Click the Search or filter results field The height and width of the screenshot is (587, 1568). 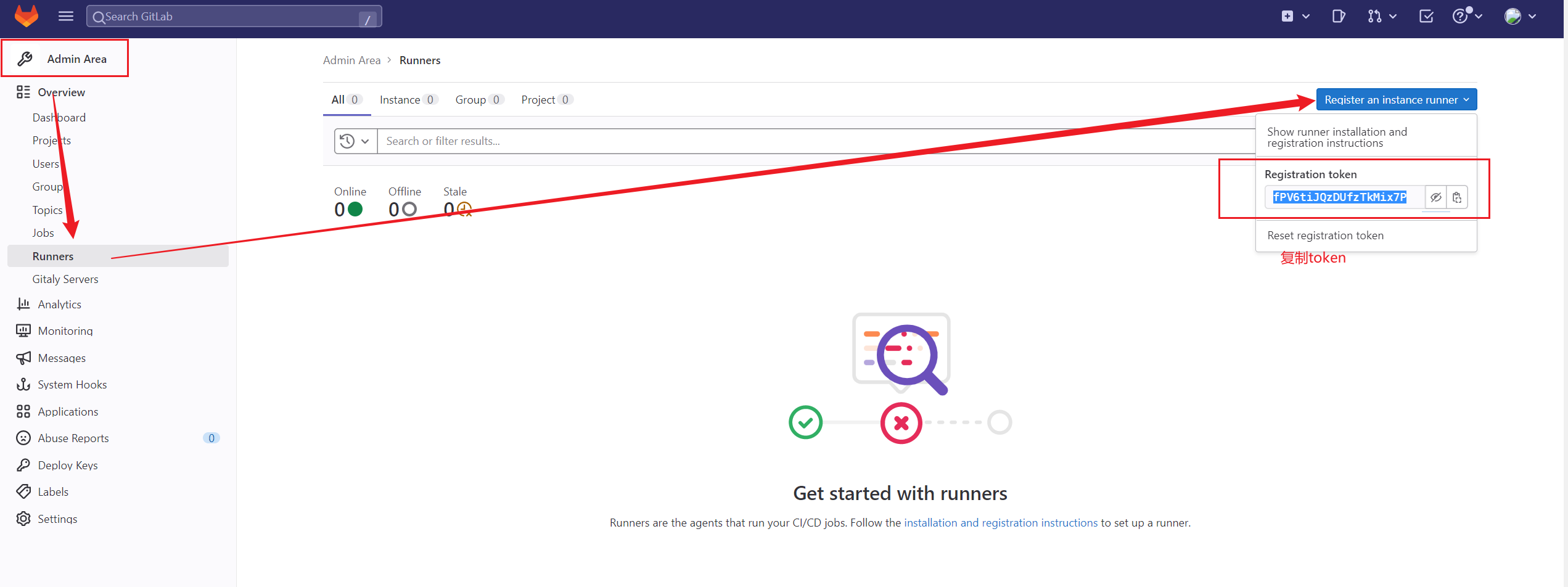pos(555,141)
